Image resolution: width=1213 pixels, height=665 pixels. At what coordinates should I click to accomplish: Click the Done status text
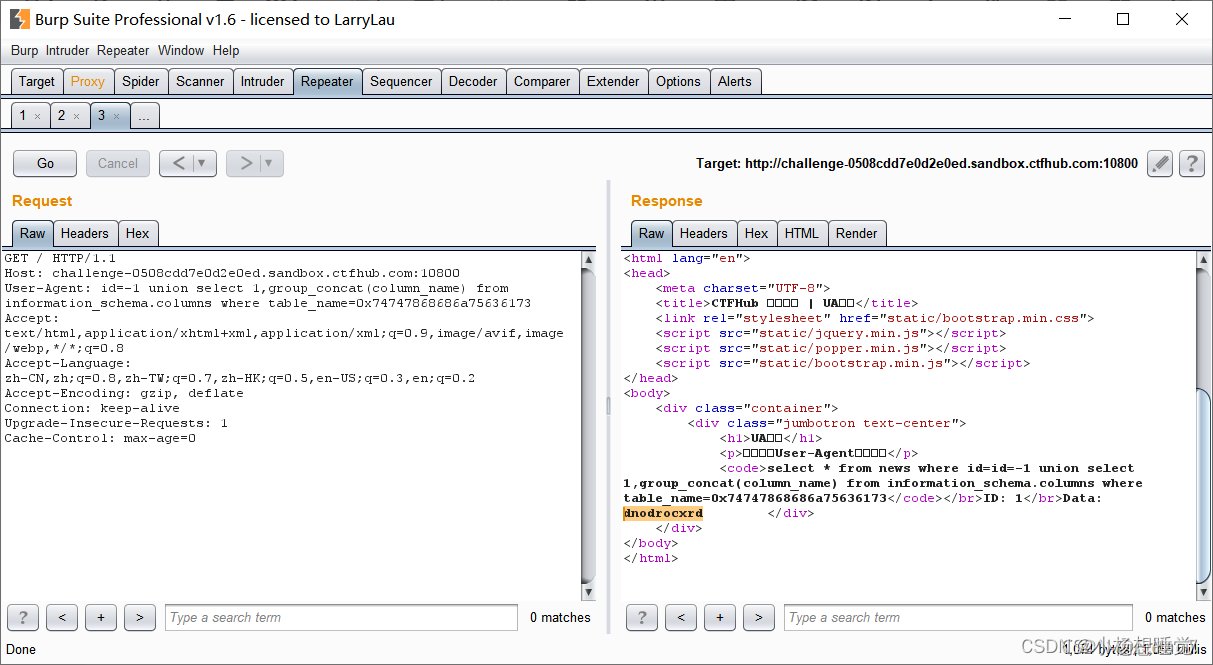click(x=21, y=649)
